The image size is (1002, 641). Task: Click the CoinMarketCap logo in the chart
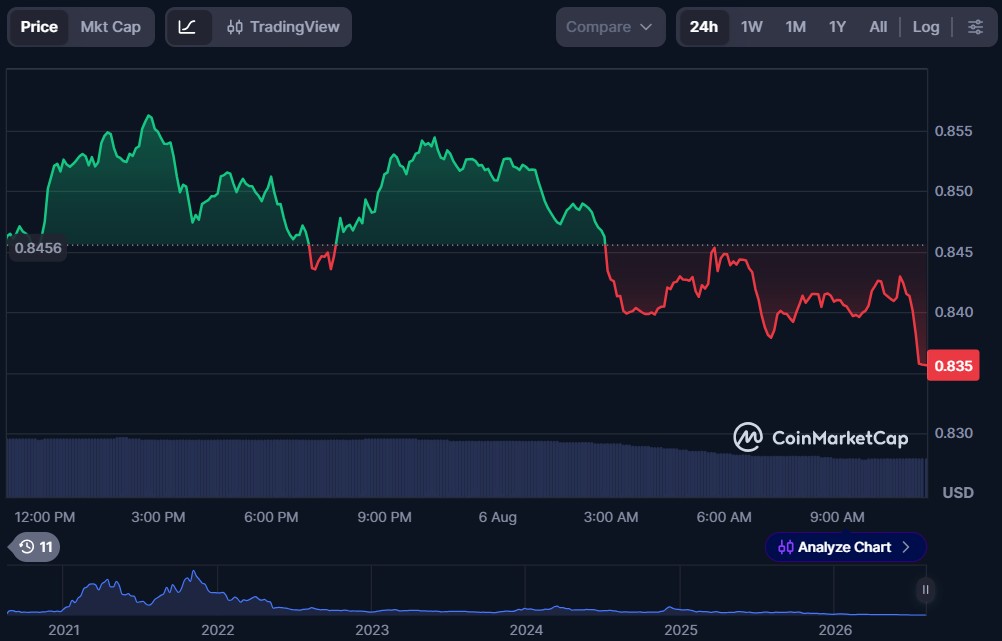[x=821, y=438]
